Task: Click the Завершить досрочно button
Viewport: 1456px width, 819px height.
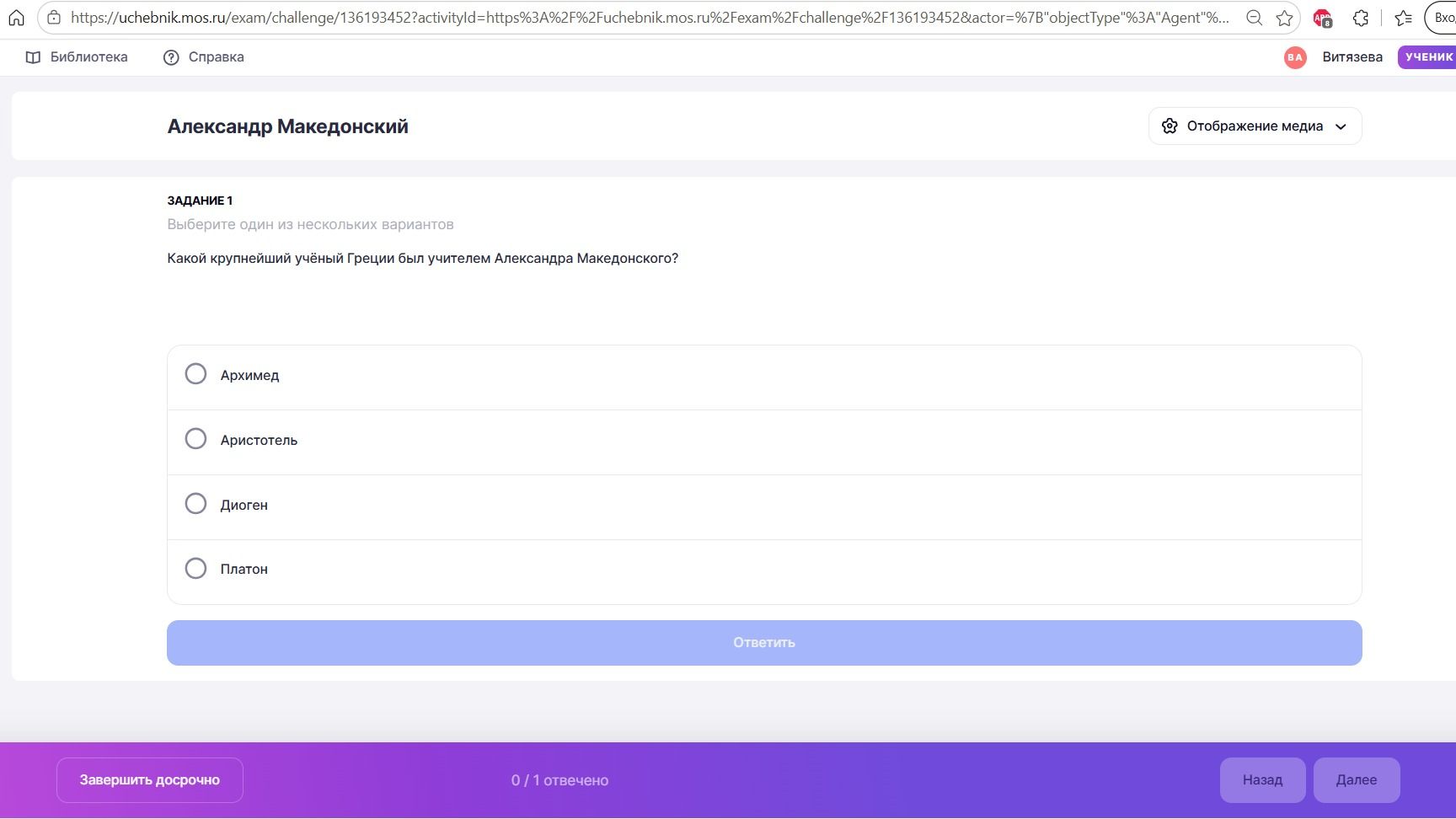Action: pos(150,780)
